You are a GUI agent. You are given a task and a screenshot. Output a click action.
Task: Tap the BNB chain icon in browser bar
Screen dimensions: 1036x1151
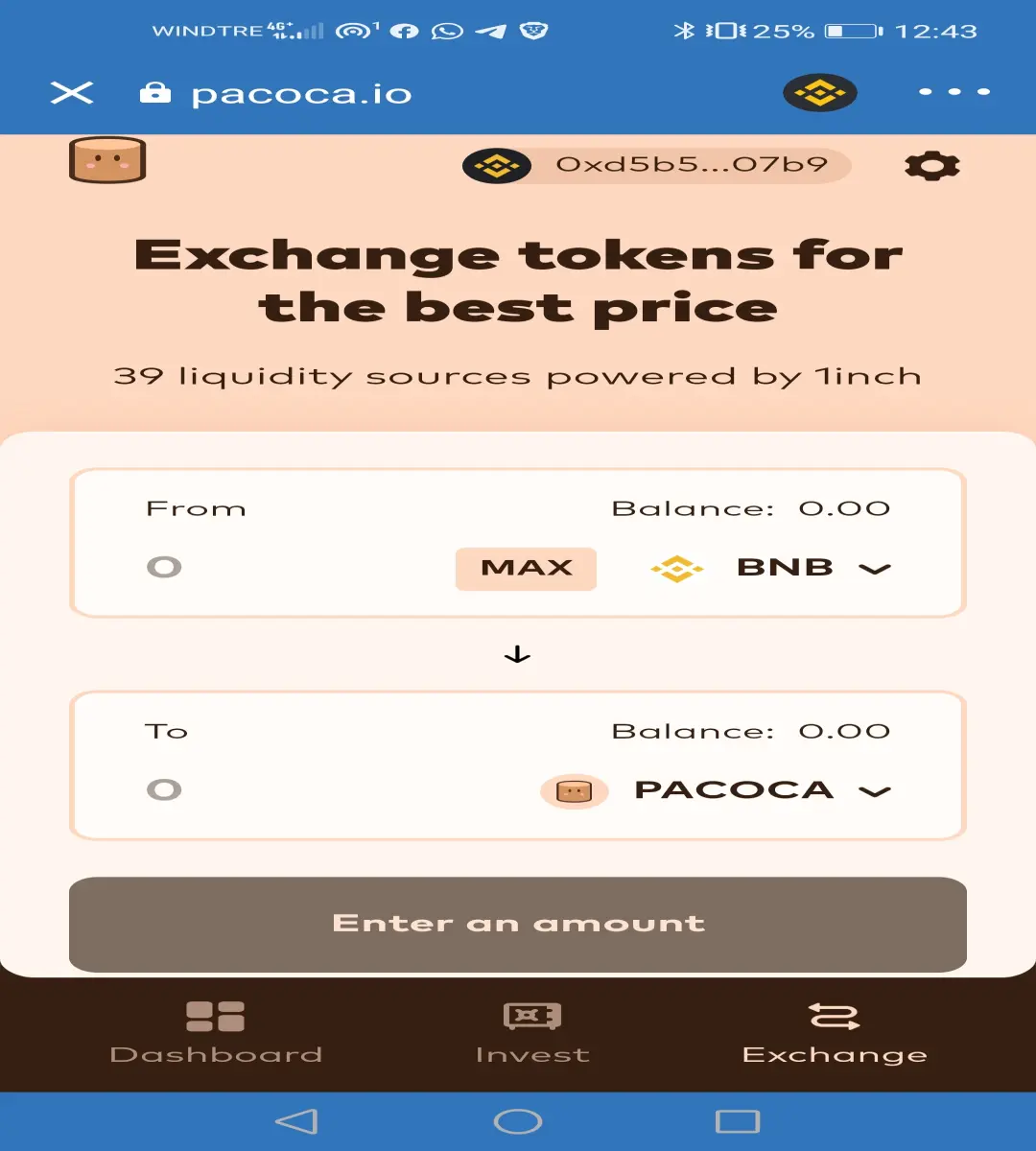[819, 93]
